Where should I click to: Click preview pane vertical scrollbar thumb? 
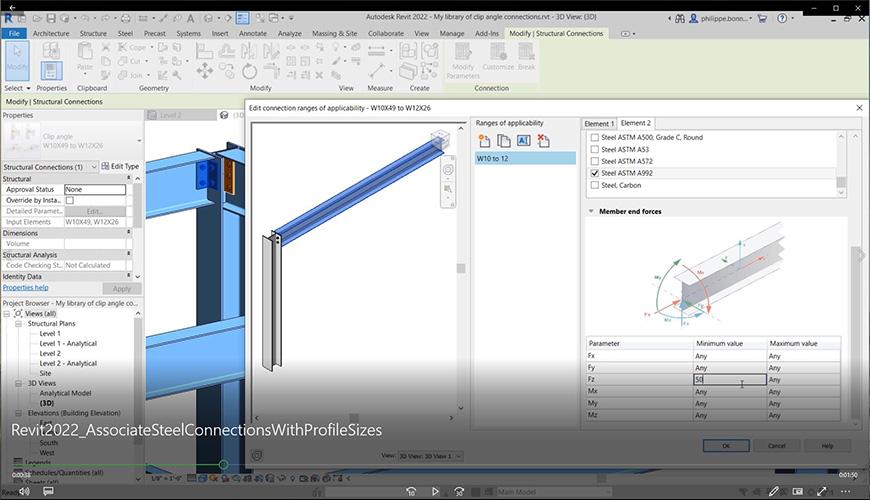click(461, 269)
